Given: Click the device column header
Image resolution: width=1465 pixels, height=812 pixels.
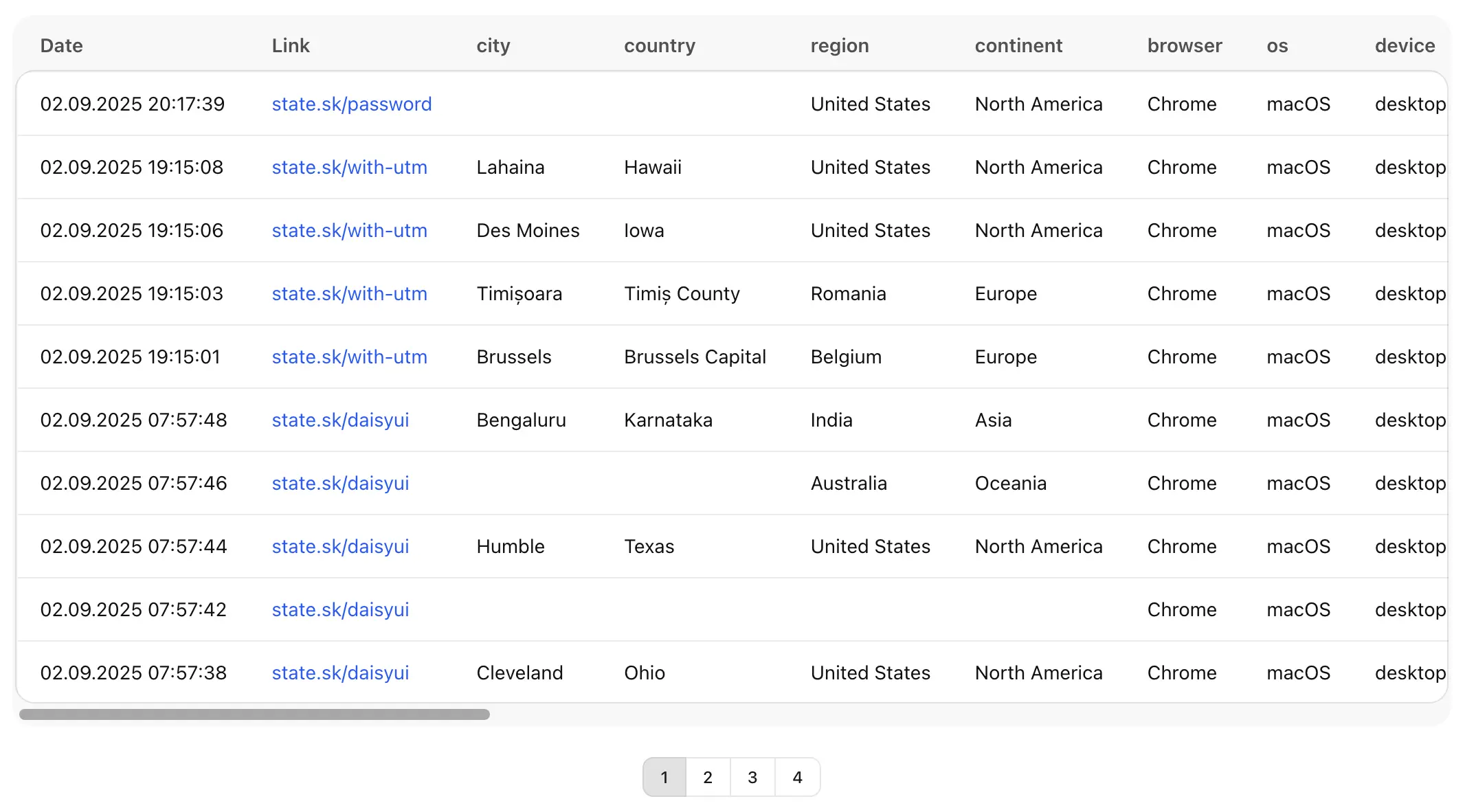Looking at the screenshot, I should [x=1405, y=45].
